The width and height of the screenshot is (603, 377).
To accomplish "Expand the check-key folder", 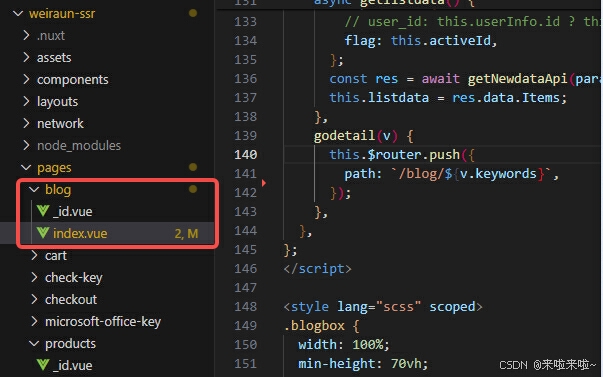I will 34,277.
